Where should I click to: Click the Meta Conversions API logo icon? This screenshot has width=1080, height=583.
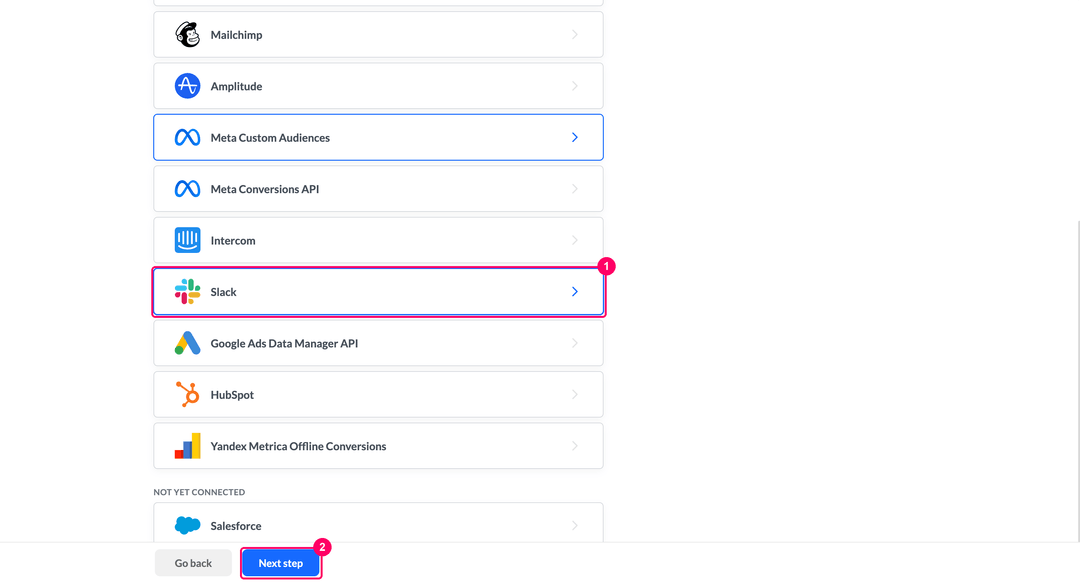[x=187, y=189]
